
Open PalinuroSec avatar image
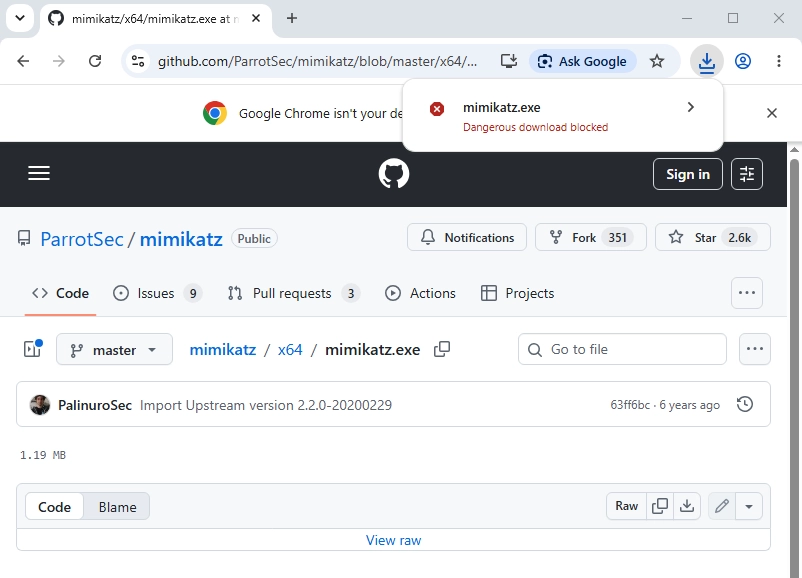pyautogui.click(x=40, y=405)
